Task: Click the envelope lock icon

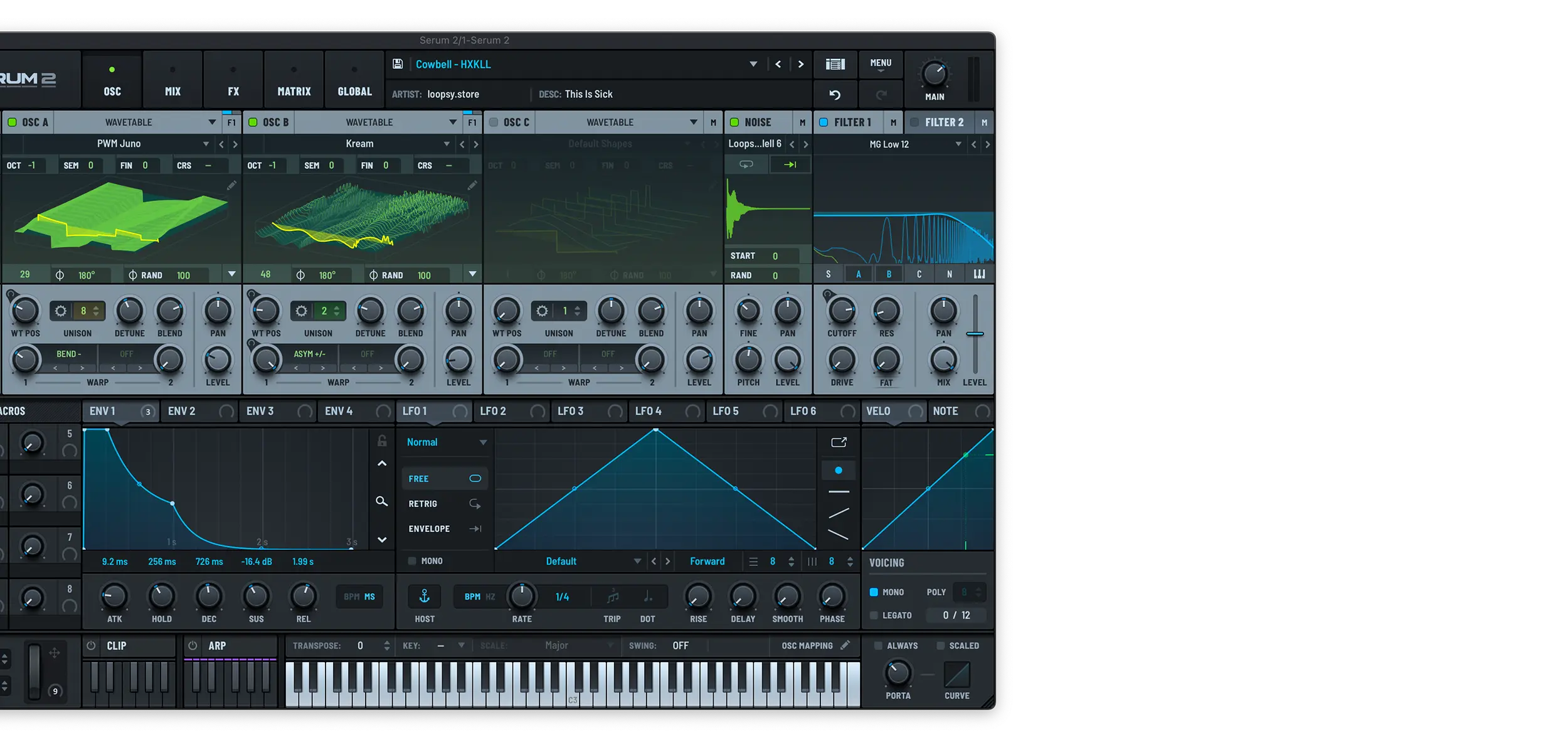Action: coord(382,441)
